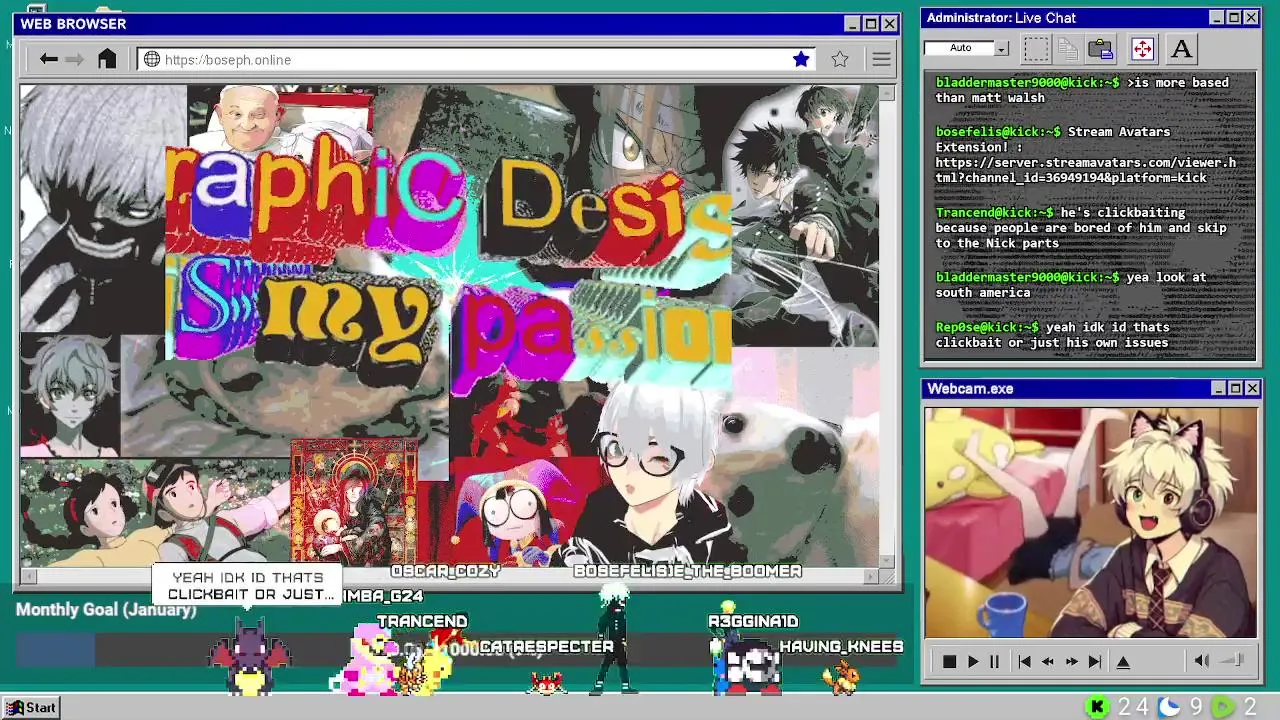
Task: Open the Auto dropdown in Live Chat
Action: point(1001,48)
